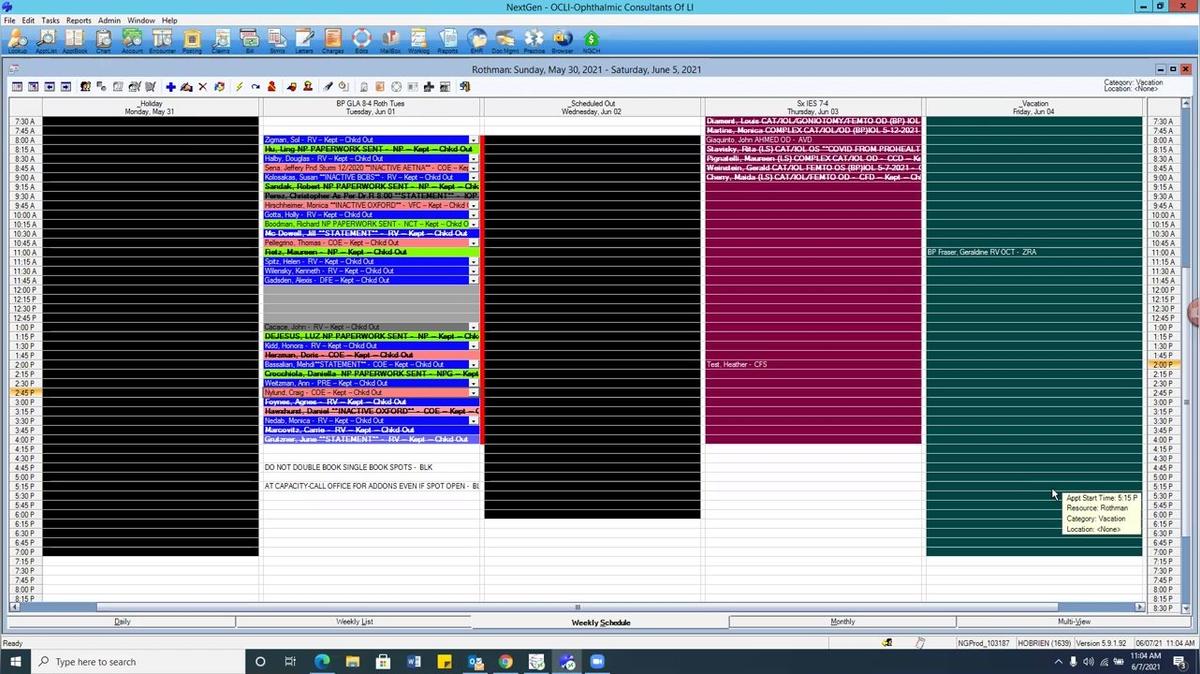Image resolution: width=1200 pixels, height=674 pixels.
Task: Click the blue plus add-appointment icon
Action: [x=169, y=86]
